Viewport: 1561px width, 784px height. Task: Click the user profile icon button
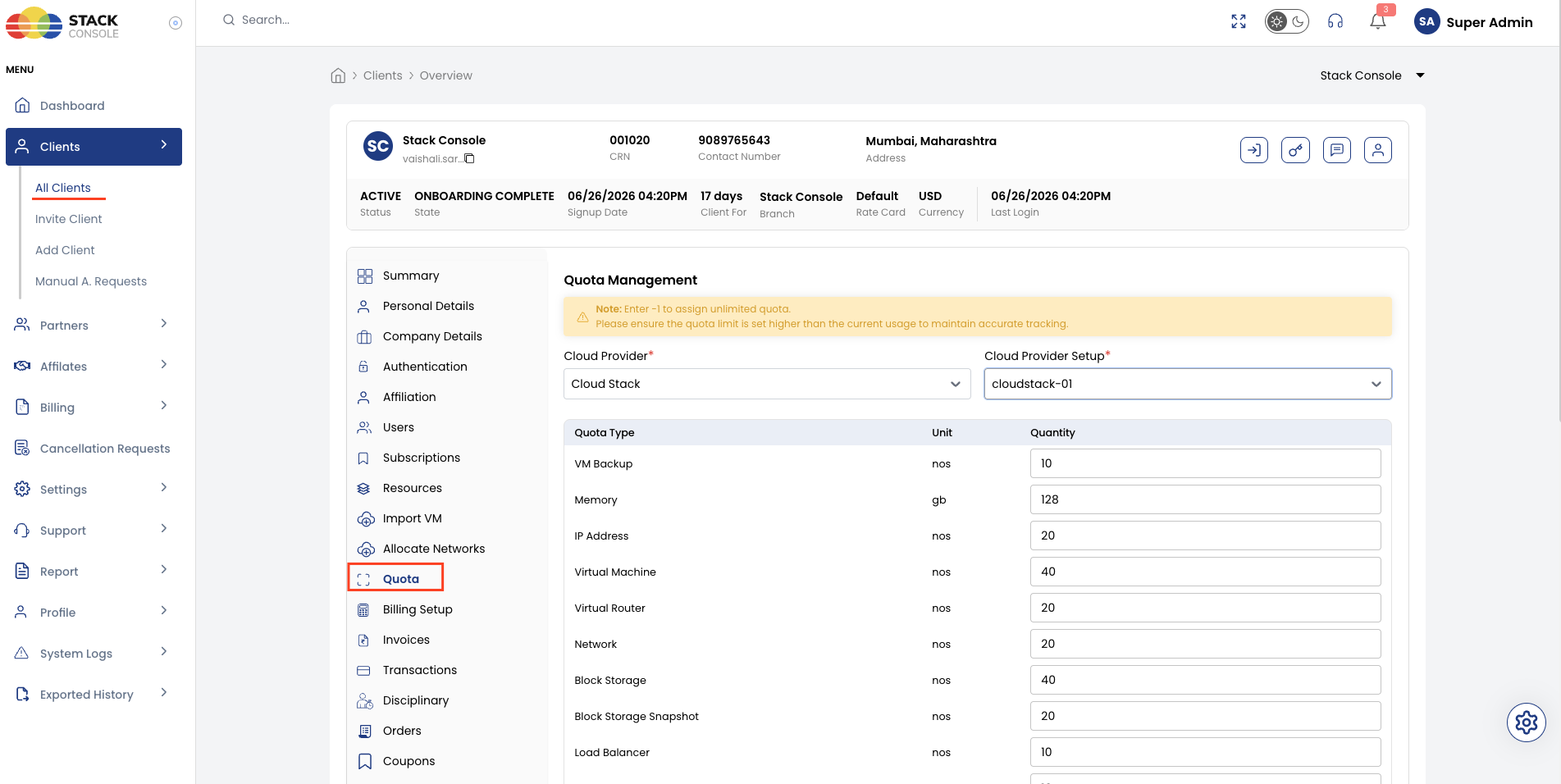click(1378, 150)
